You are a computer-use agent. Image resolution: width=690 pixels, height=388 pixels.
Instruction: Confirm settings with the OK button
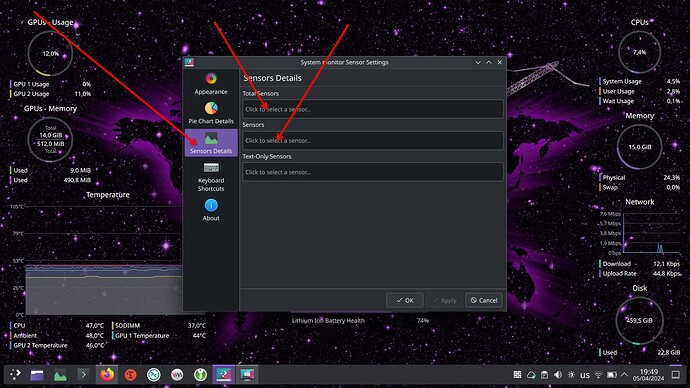404,300
